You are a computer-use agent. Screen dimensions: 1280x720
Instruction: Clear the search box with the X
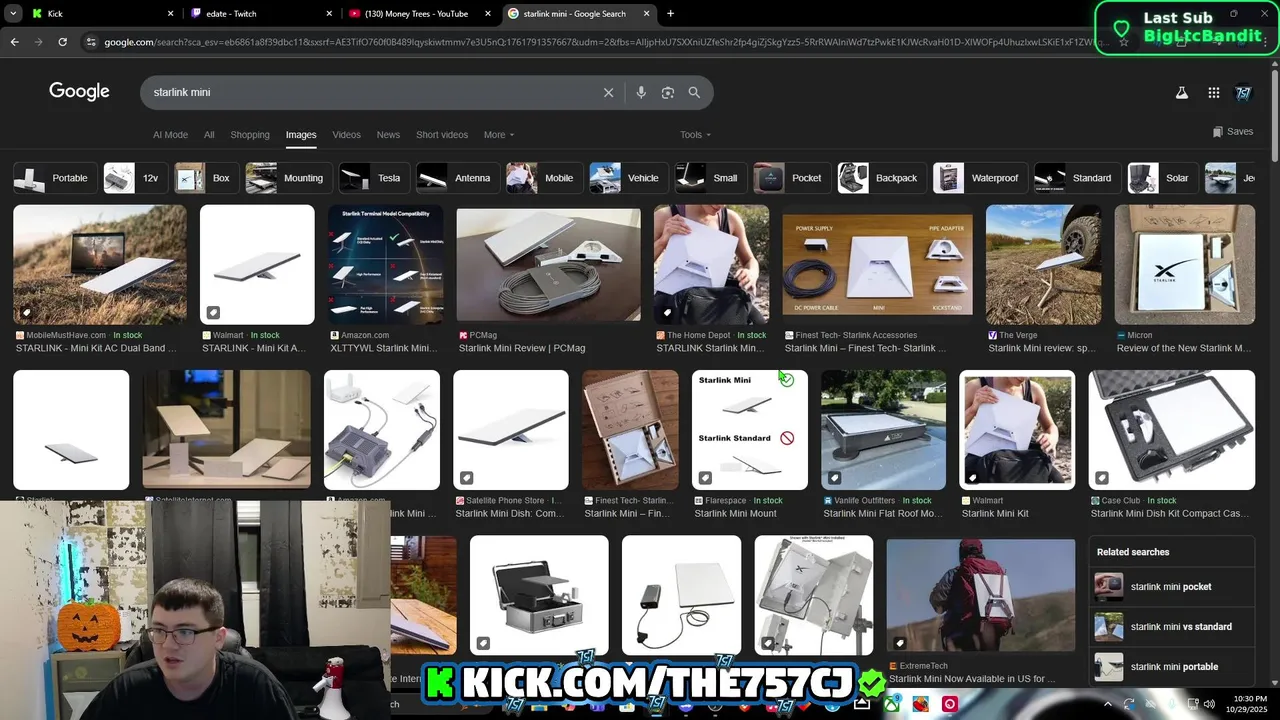[608, 92]
